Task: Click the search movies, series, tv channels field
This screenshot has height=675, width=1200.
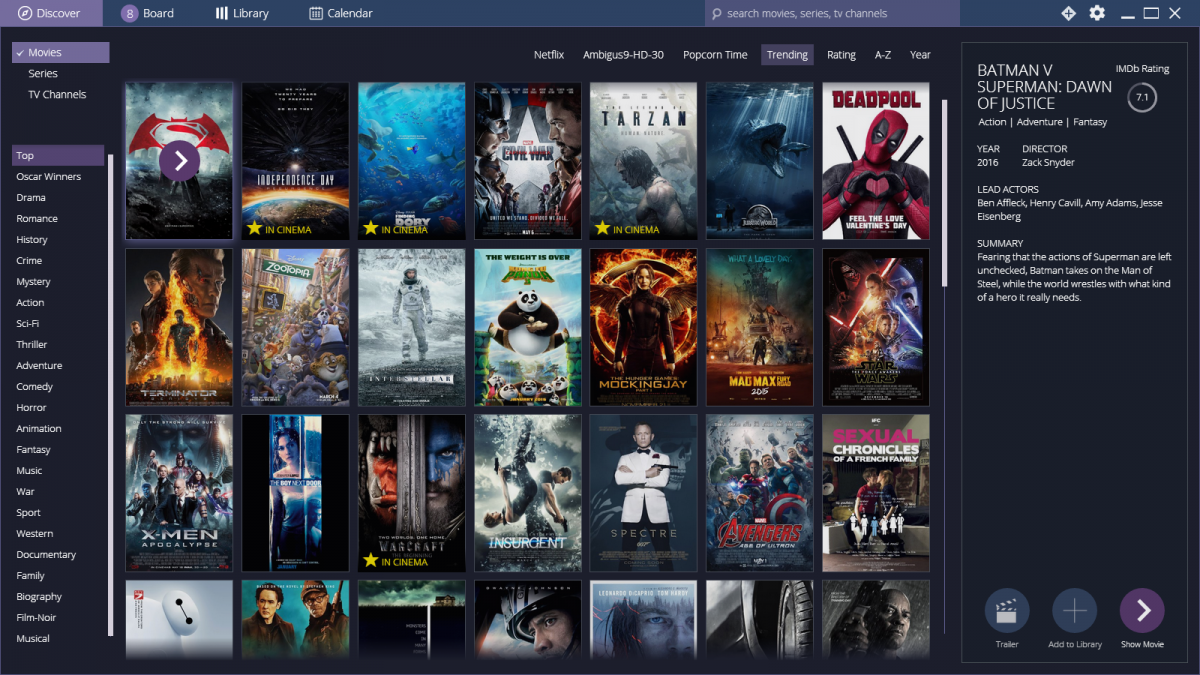Action: pyautogui.click(x=832, y=13)
